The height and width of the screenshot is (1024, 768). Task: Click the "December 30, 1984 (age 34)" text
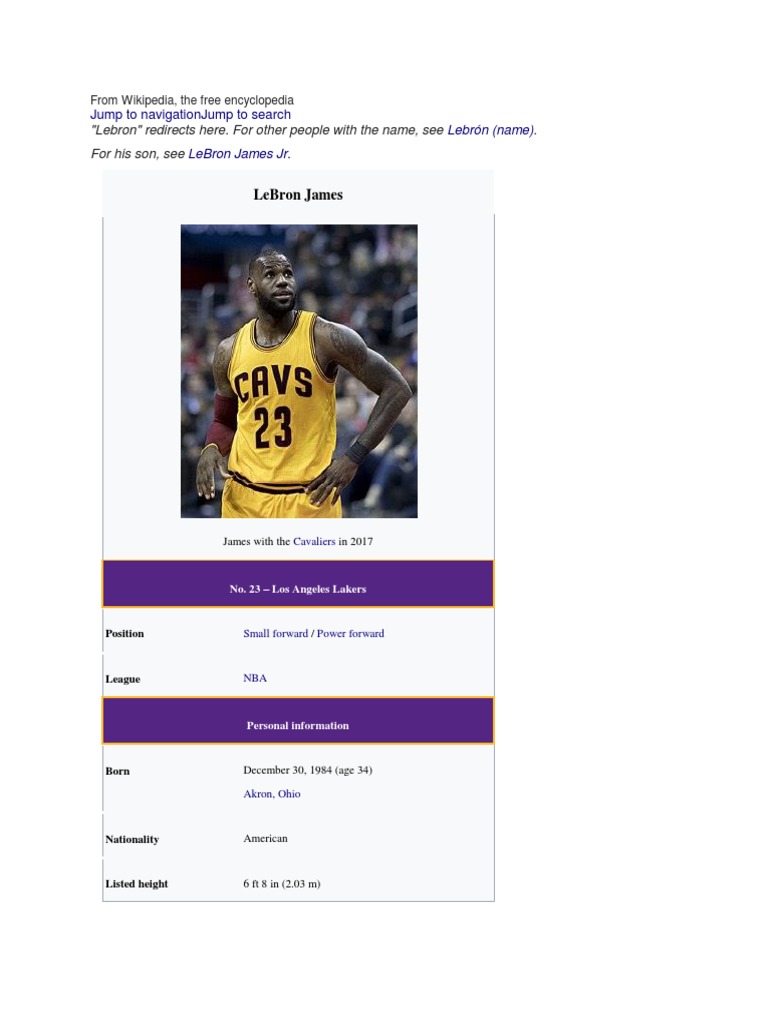tap(308, 770)
